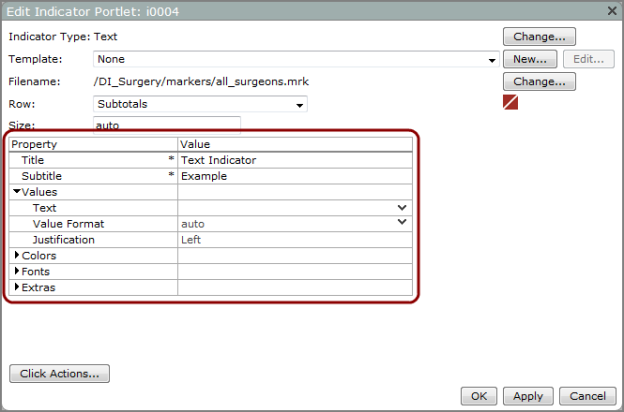Expand the Colors section

[x=17, y=255]
